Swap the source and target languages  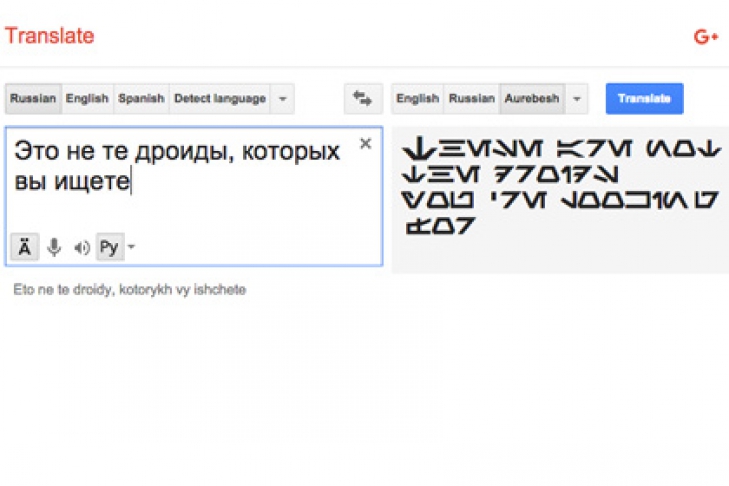coord(363,98)
